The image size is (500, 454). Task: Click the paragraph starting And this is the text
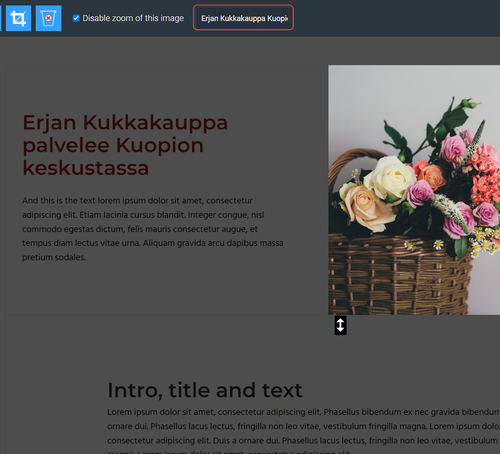[x=153, y=229]
